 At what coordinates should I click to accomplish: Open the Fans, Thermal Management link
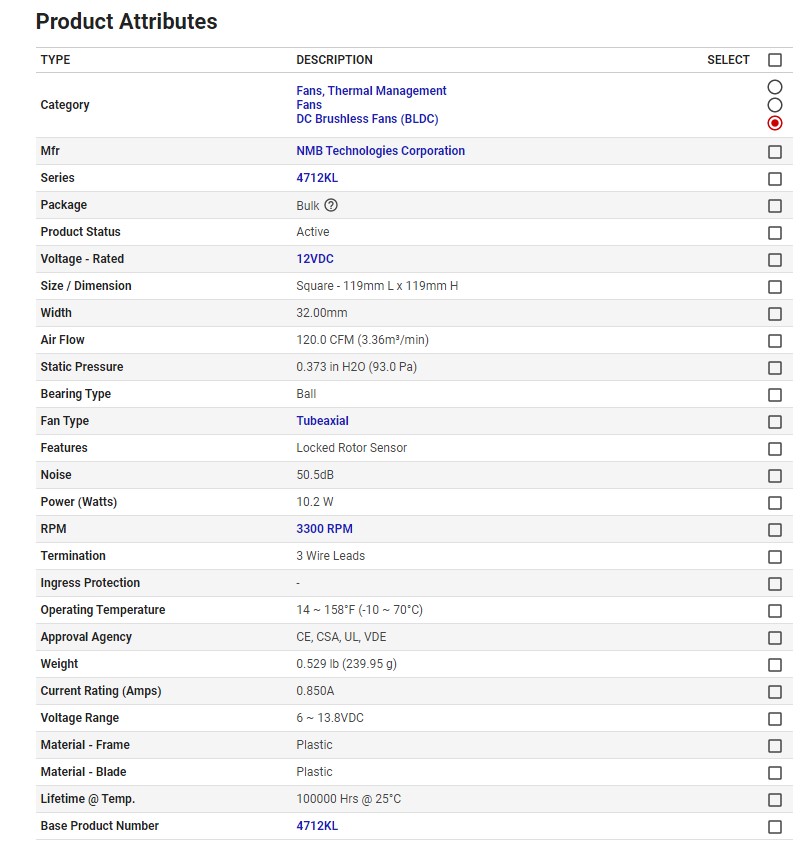pyautogui.click(x=371, y=91)
